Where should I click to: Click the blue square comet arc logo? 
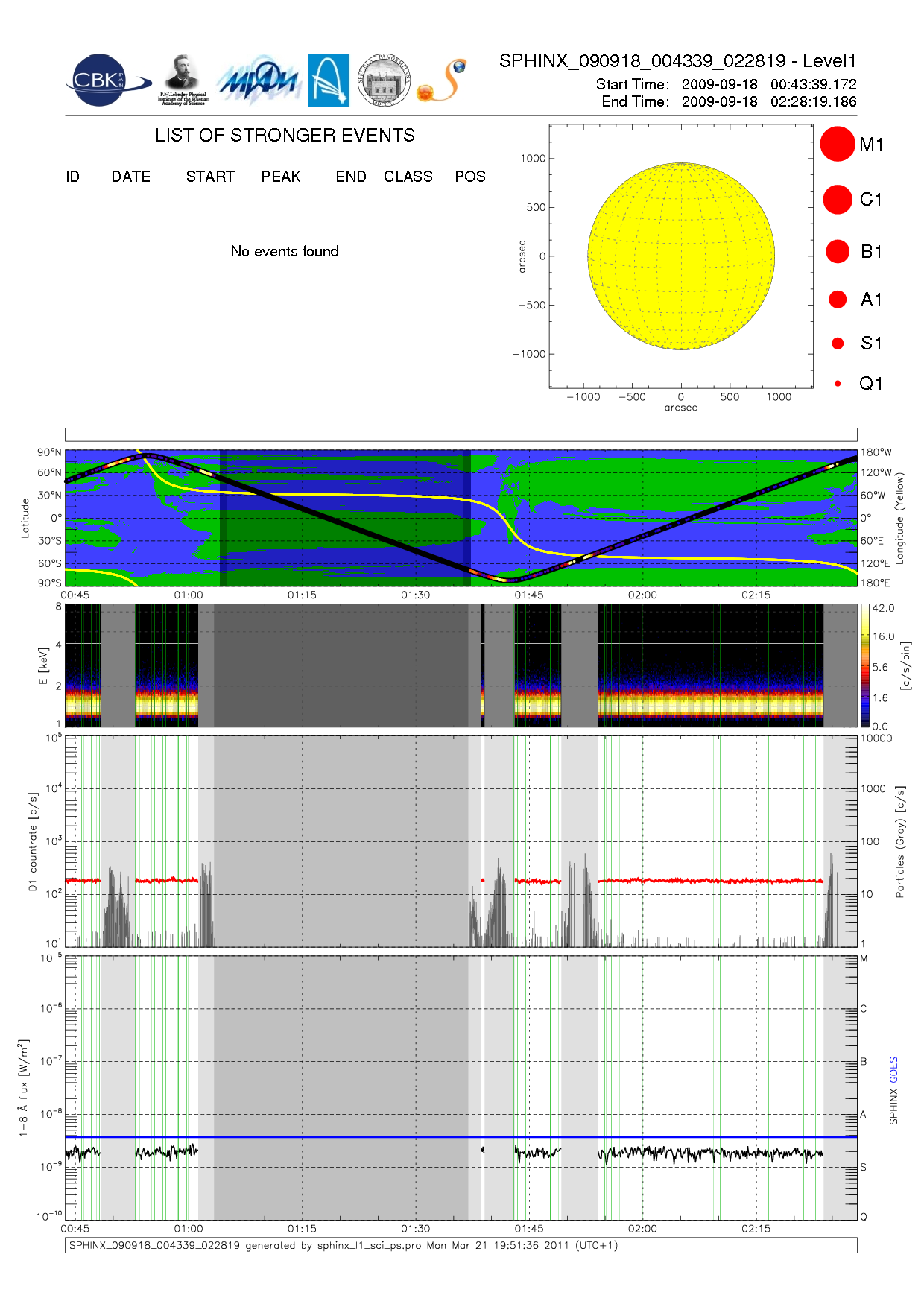(329, 80)
